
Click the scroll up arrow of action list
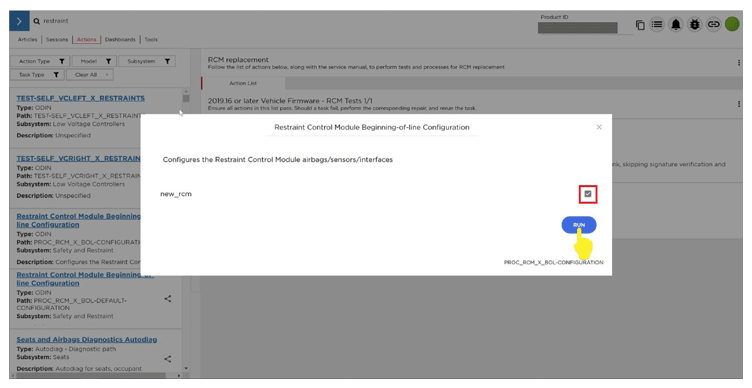point(186,91)
